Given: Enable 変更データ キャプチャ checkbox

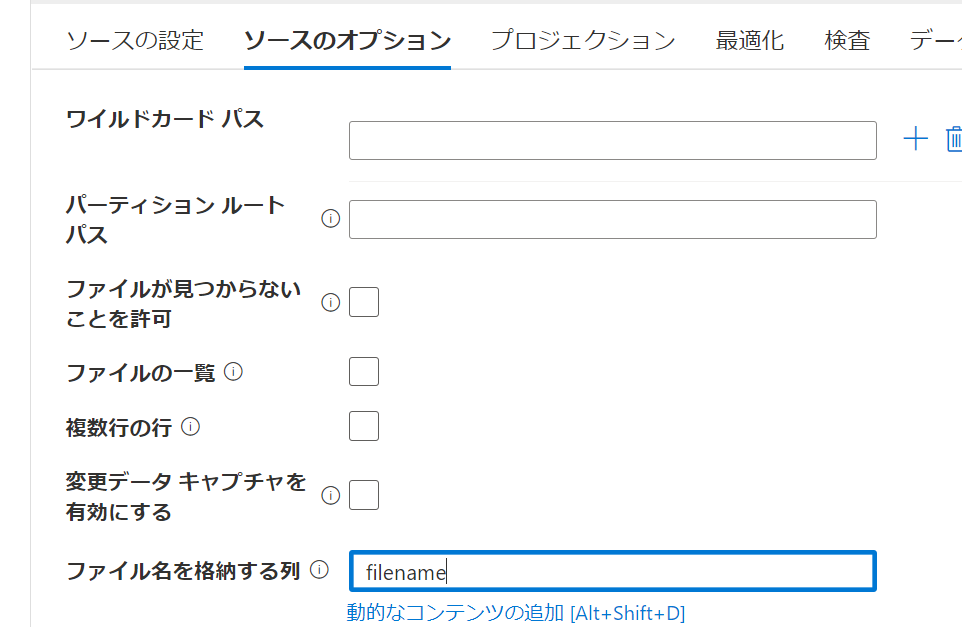Looking at the screenshot, I should tap(364, 495).
